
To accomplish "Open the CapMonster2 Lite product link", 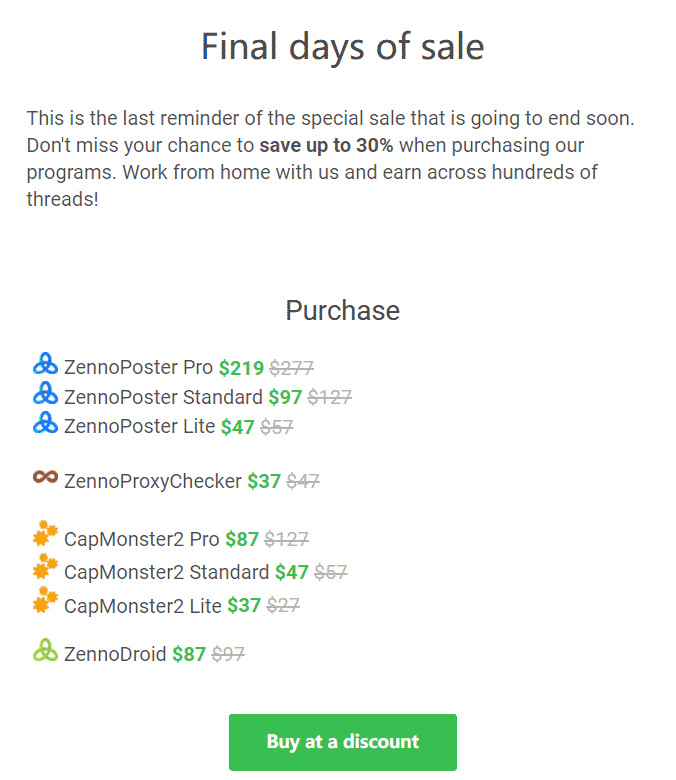I will (x=143, y=606).
